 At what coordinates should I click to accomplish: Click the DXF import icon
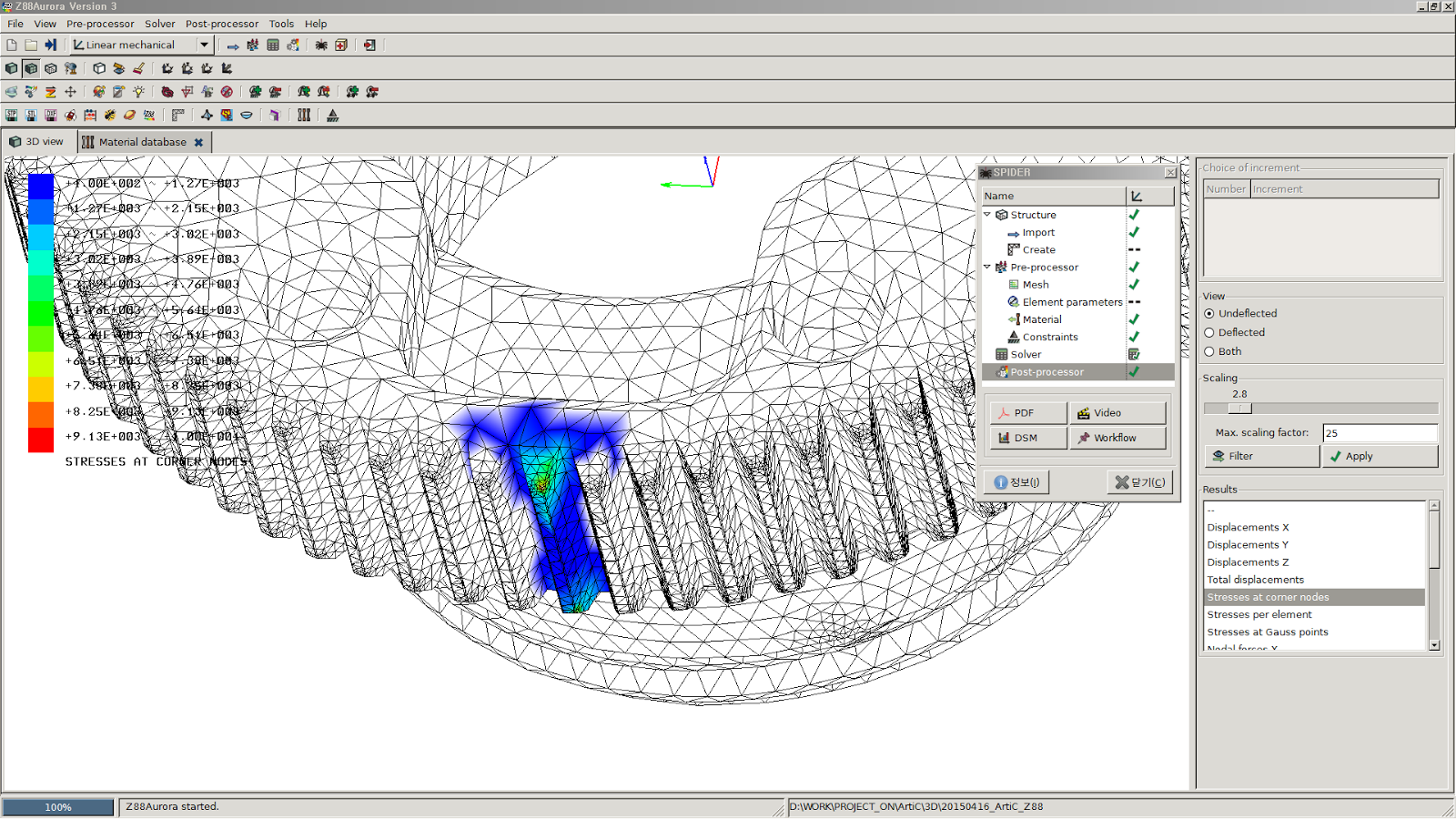click(51, 115)
